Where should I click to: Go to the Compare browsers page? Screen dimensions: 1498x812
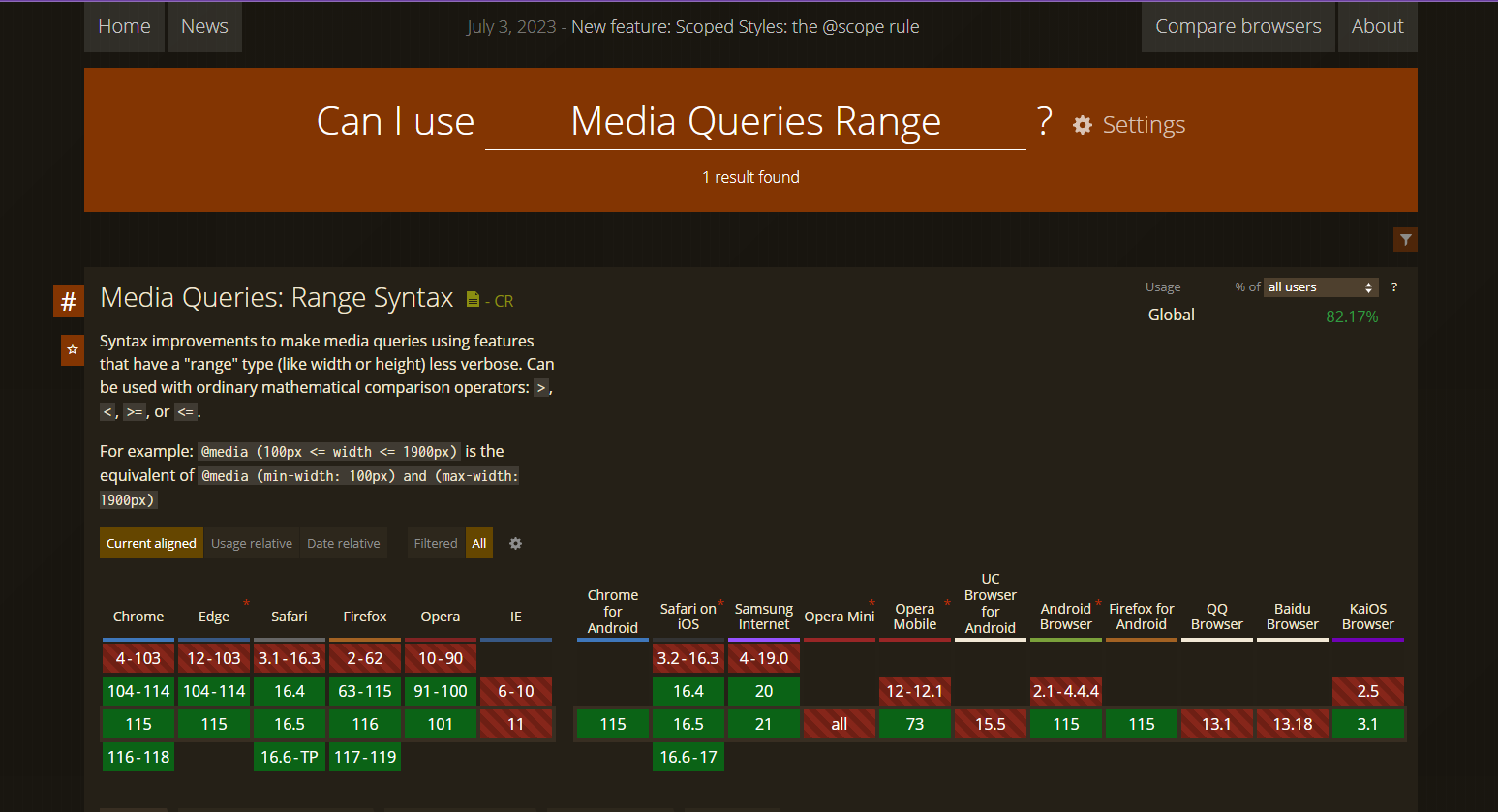[x=1238, y=26]
